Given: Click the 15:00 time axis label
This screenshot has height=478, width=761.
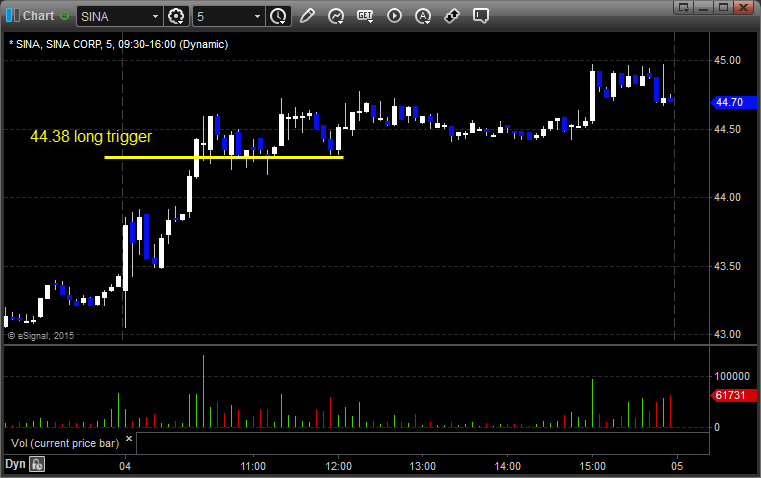Looking at the screenshot, I should (593, 466).
